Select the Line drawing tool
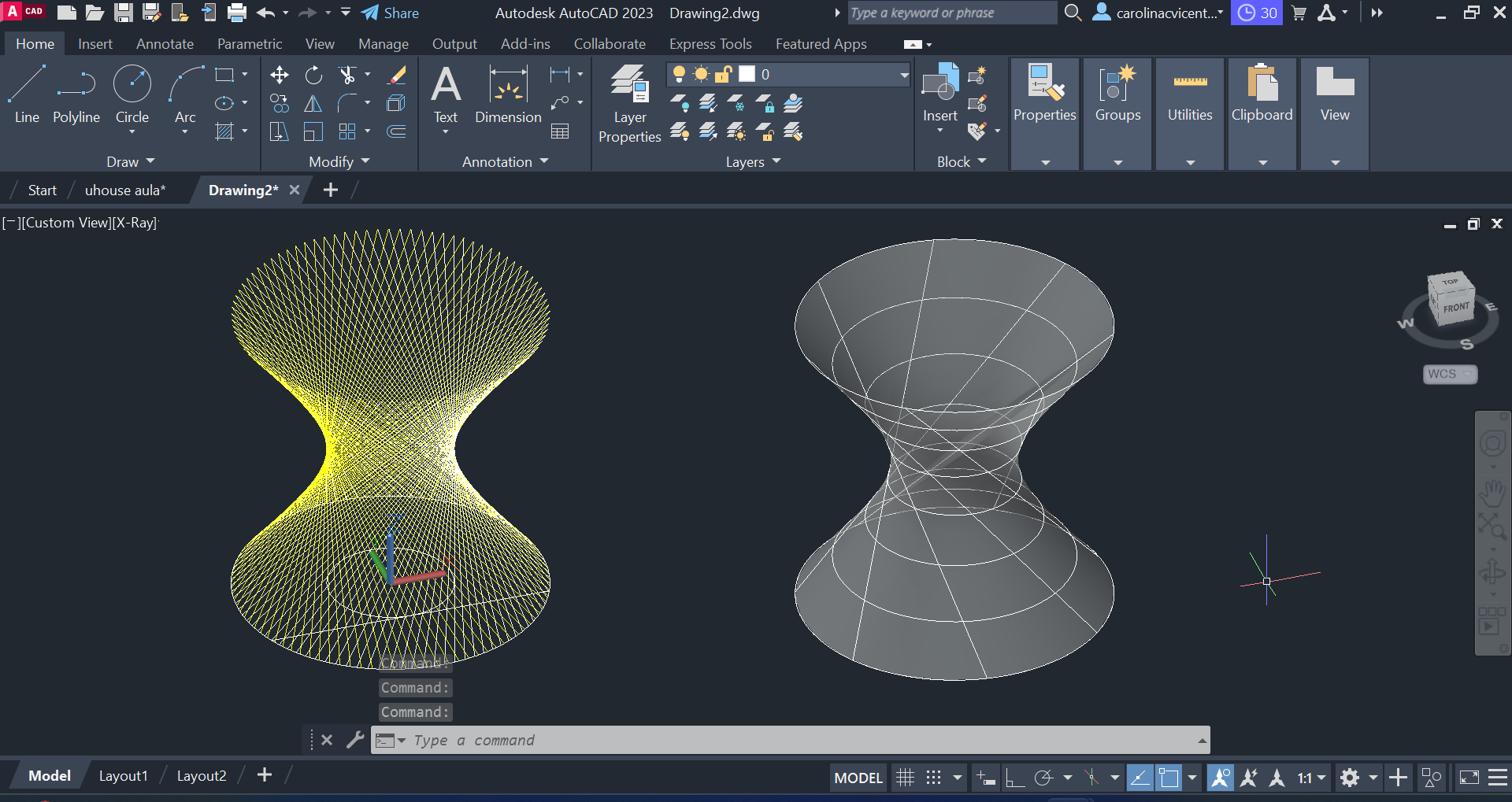1512x802 pixels. pyautogui.click(x=27, y=94)
